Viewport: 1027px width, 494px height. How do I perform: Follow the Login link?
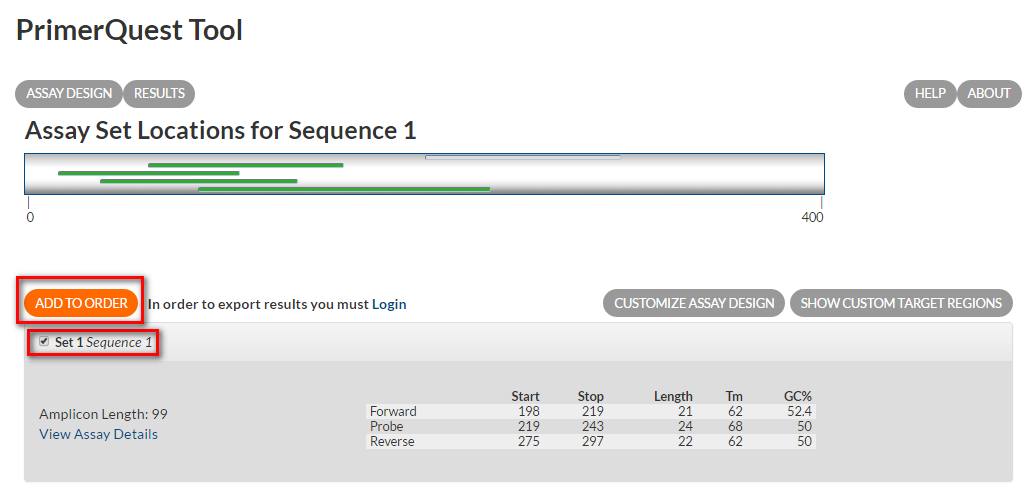(x=389, y=304)
